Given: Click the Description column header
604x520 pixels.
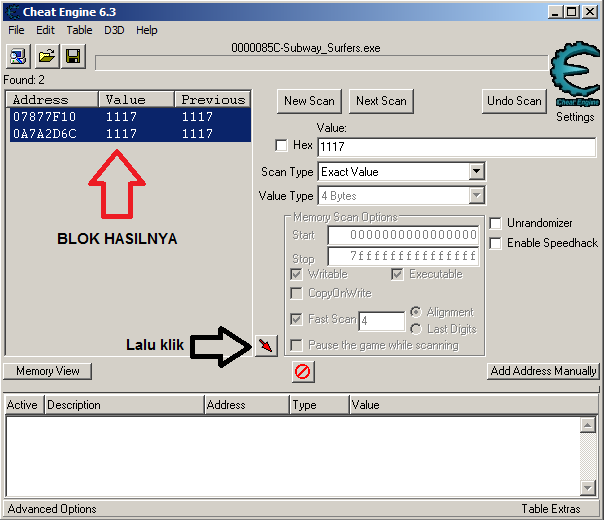Looking at the screenshot, I should pos(124,405).
